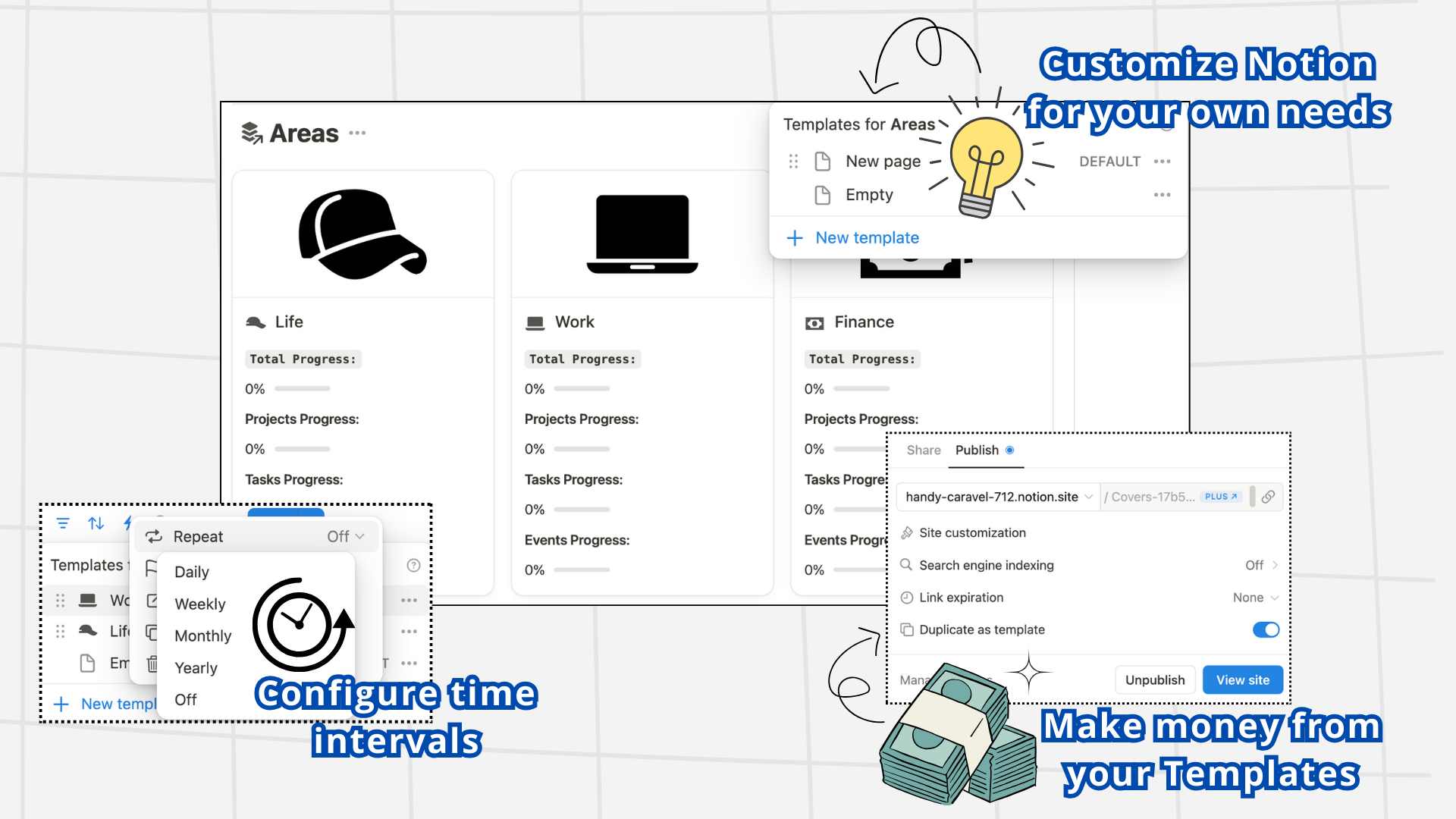Copy the site link with the chain icon

[1268, 497]
